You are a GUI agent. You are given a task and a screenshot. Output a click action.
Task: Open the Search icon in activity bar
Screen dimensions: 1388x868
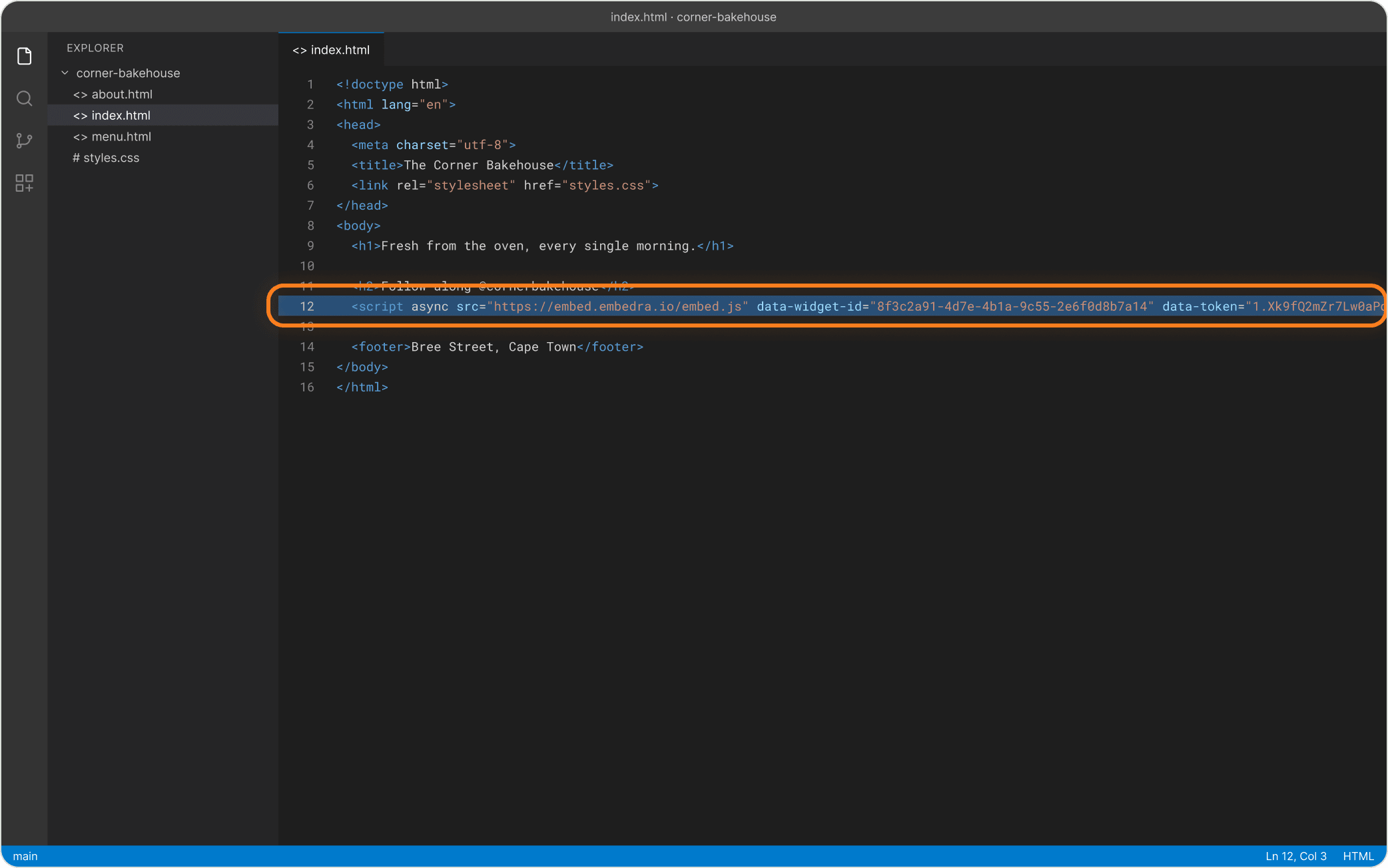click(24, 99)
